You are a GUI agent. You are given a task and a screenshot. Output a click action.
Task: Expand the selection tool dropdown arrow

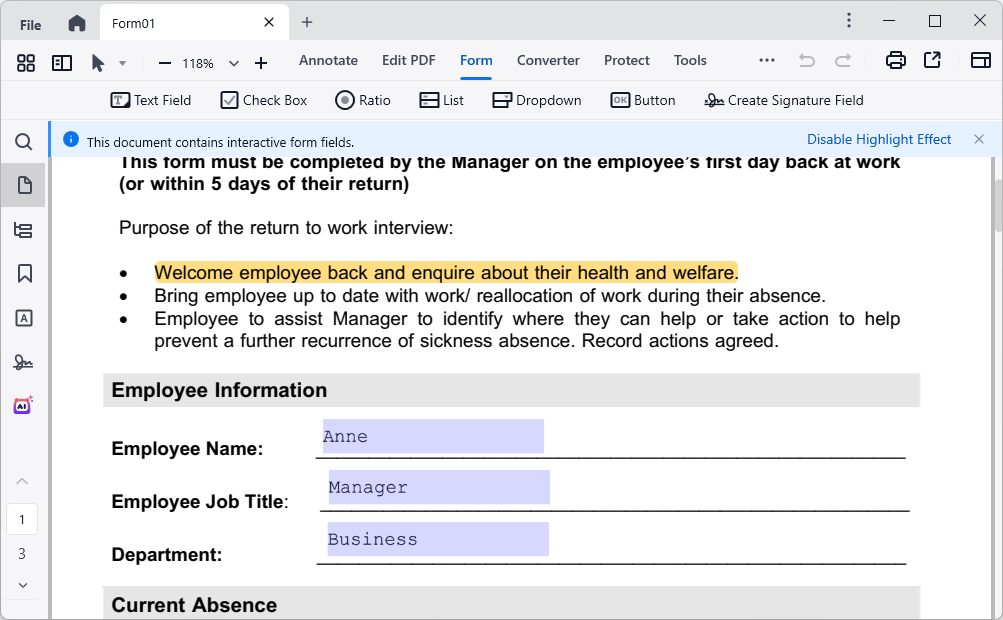[123, 62]
